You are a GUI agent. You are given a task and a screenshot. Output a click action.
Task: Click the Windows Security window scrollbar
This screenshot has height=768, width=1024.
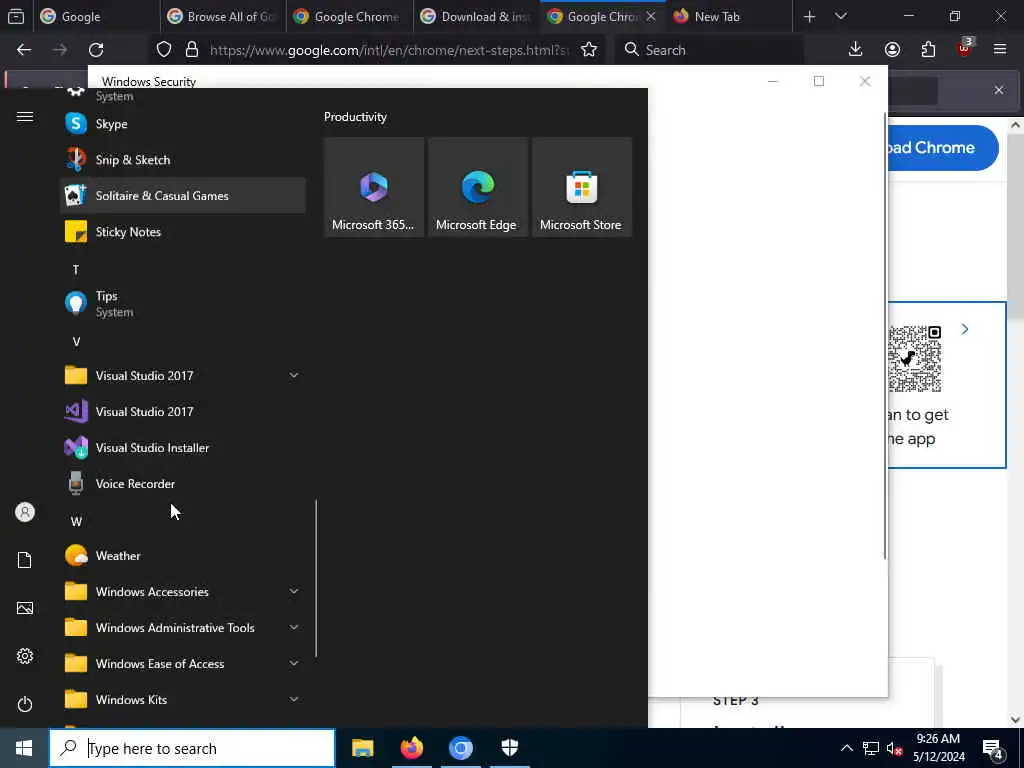885,336
